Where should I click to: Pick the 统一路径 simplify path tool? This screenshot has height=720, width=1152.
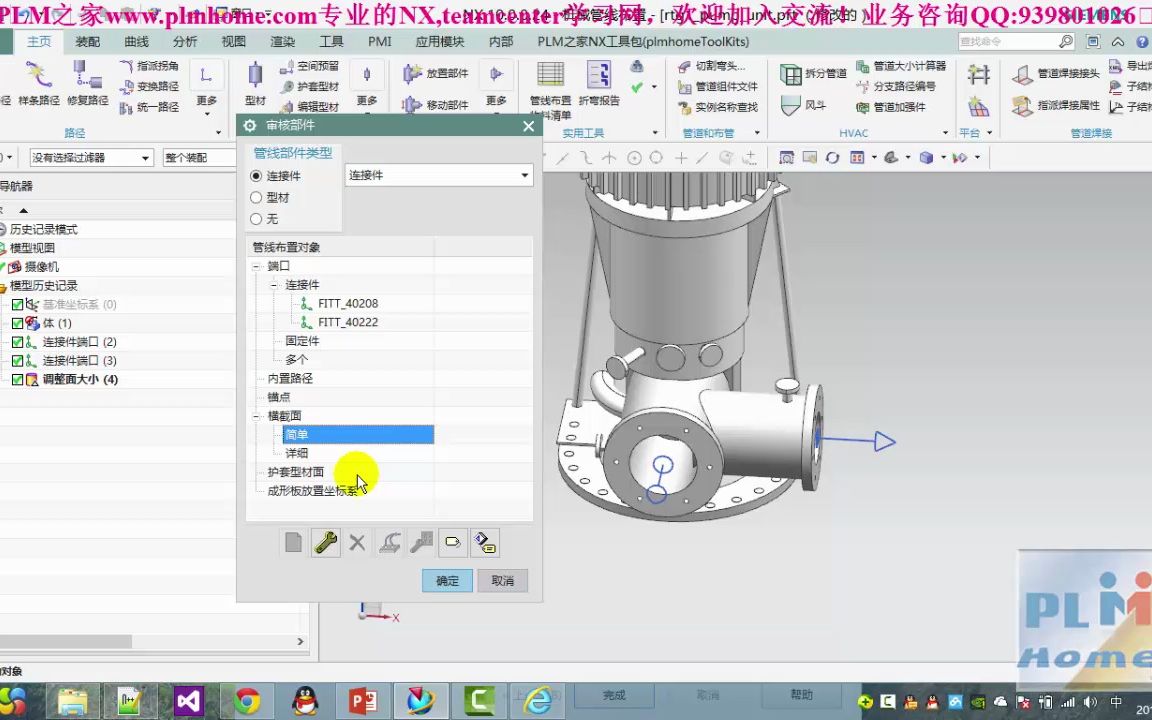pos(149,107)
